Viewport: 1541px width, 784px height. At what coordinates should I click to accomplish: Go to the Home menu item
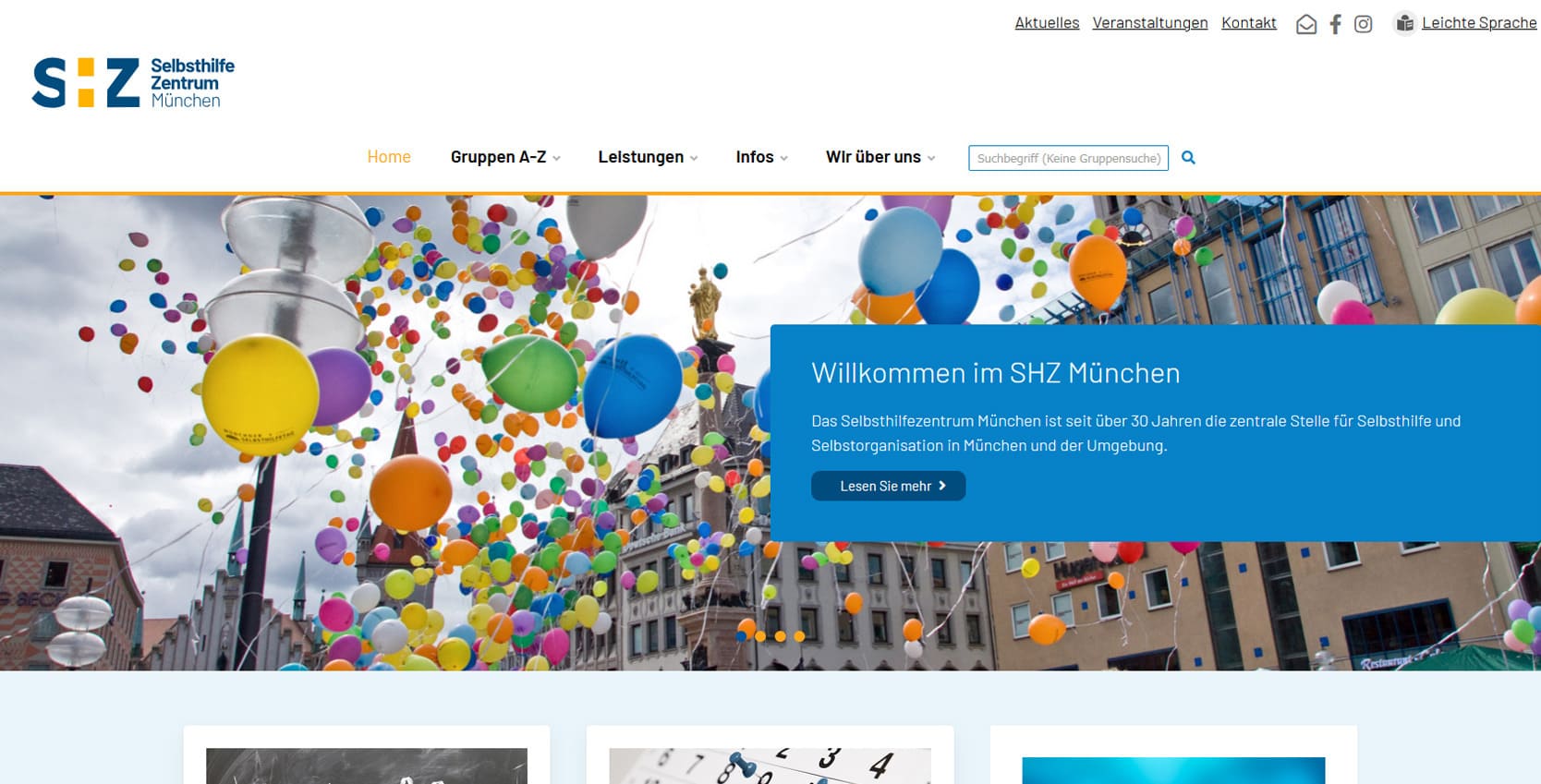click(x=389, y=158)
